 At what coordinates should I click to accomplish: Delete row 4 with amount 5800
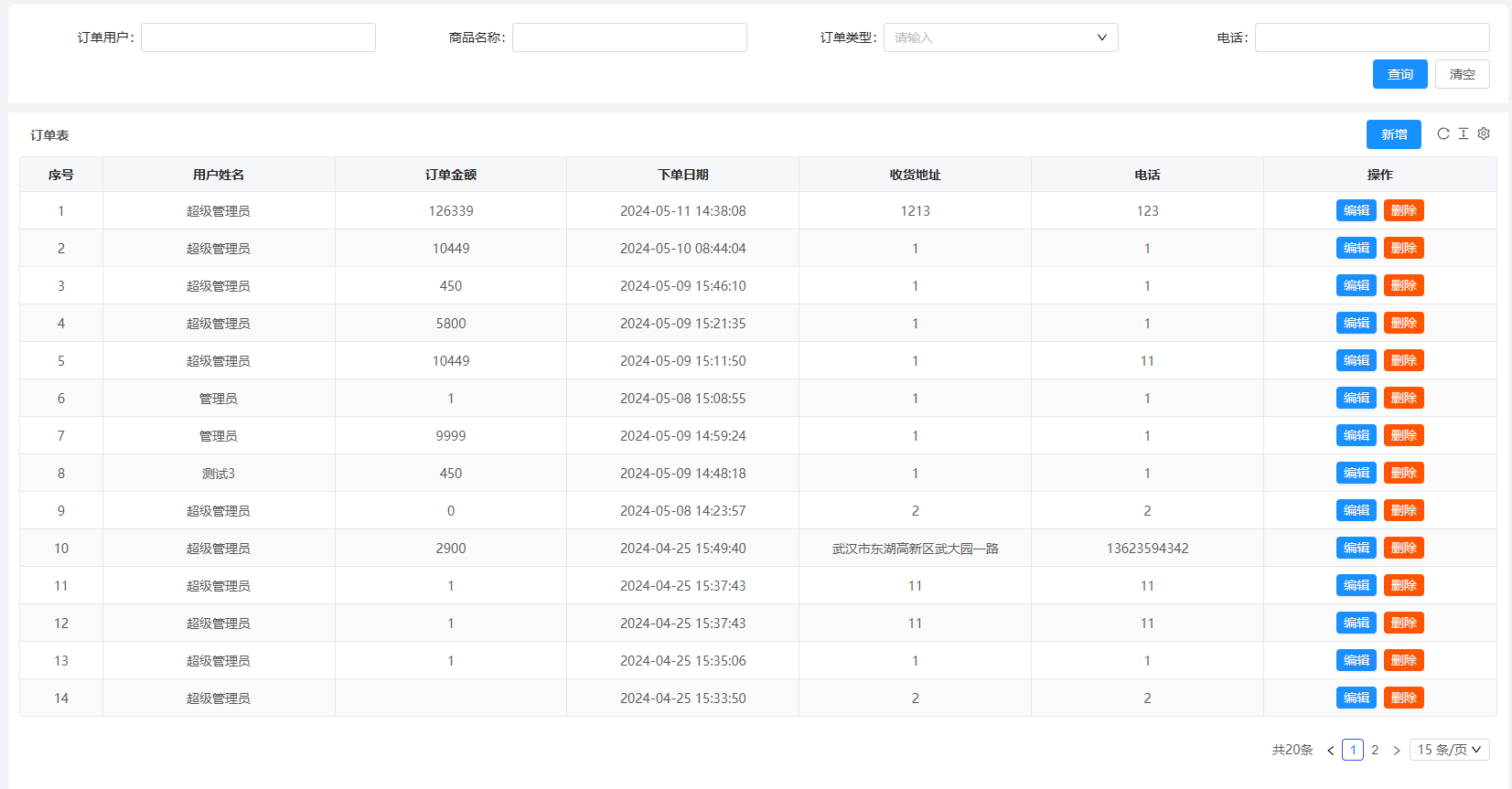click(x=1404, y=323)
